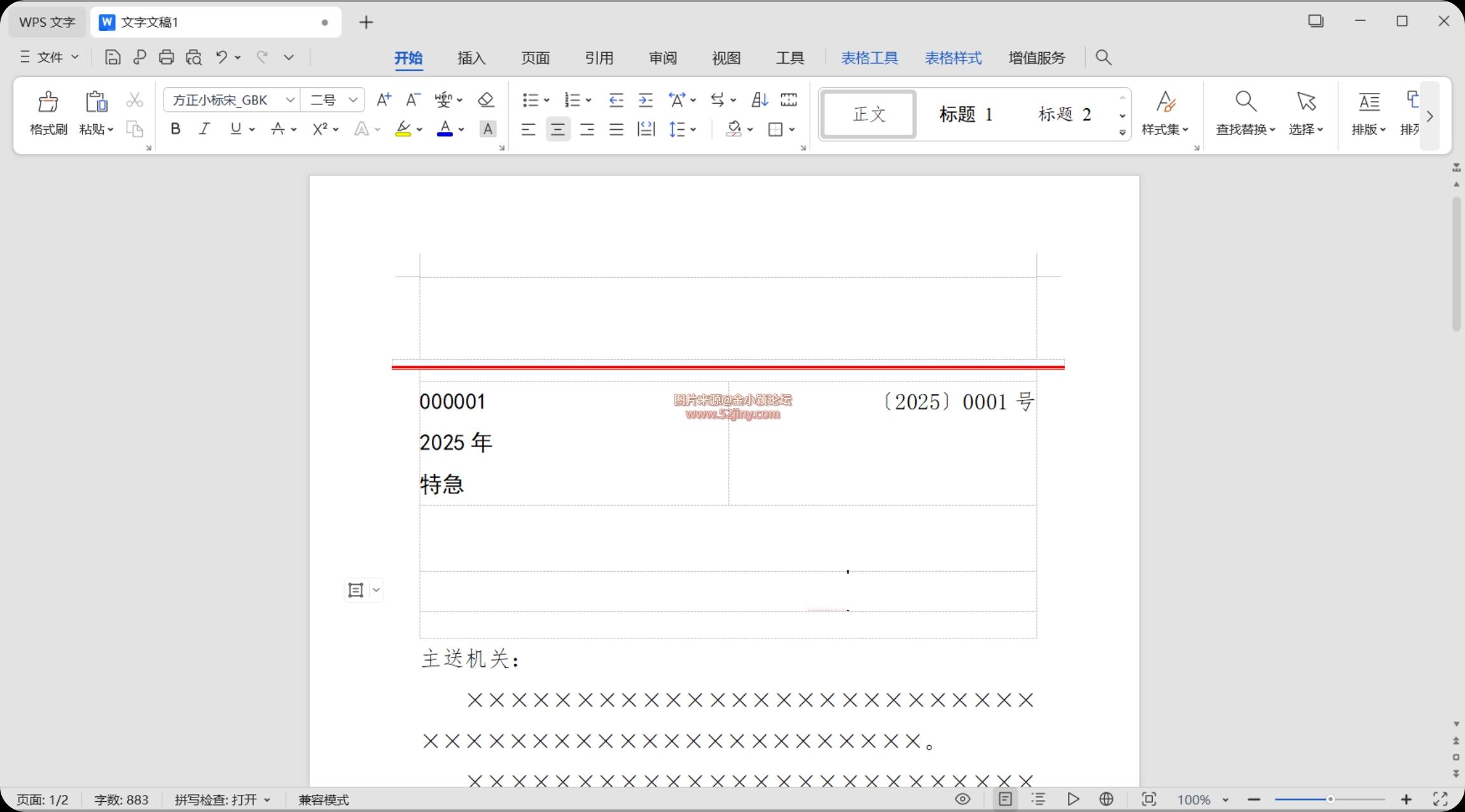Image resolution: width=1465 pixels, height=812 pixels.
Task: Click the search magnifier icon beside 增值服务
Action: click(1103, 58)
